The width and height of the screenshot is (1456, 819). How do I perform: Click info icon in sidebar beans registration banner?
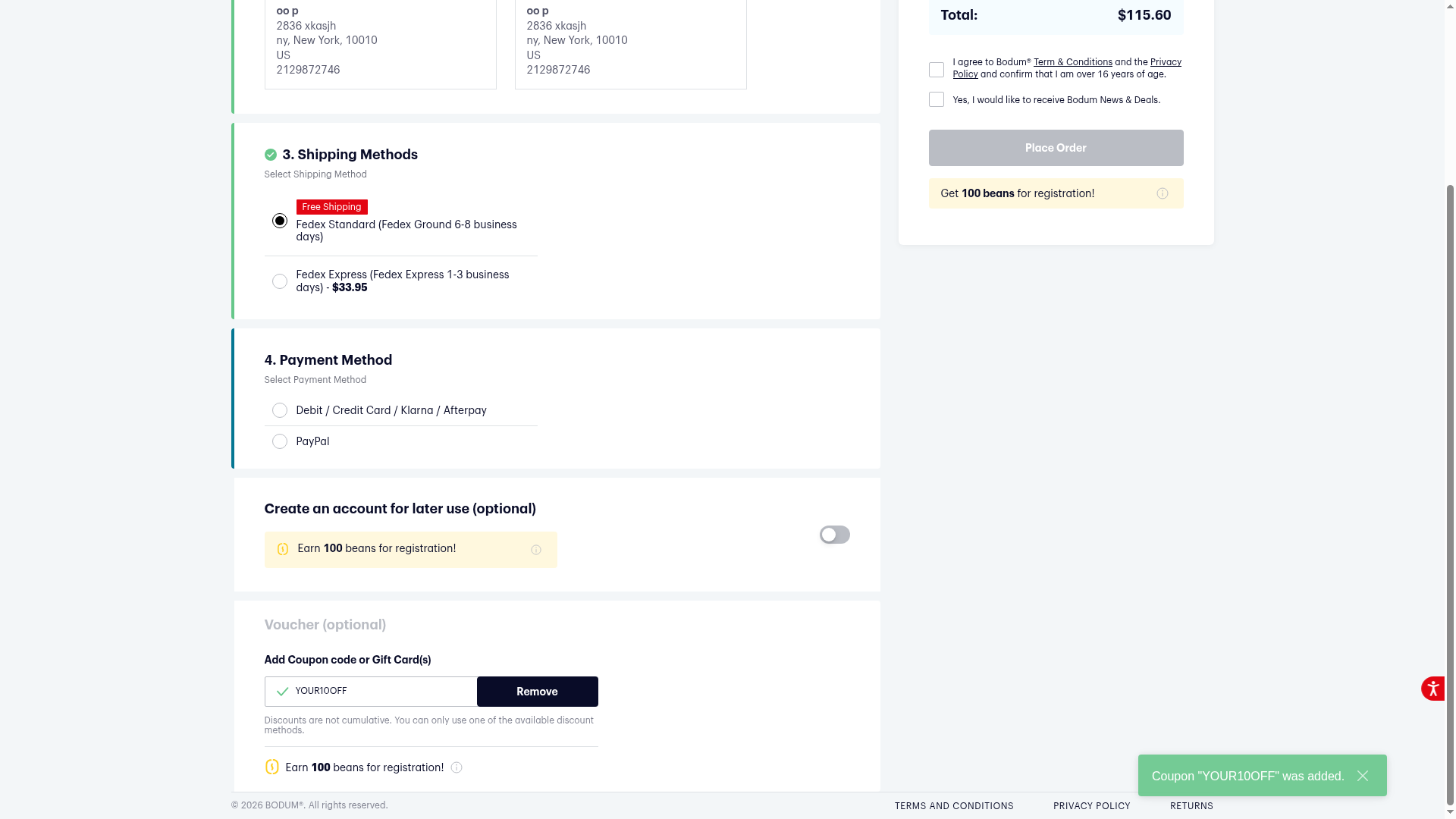(x=1162, y=193)
